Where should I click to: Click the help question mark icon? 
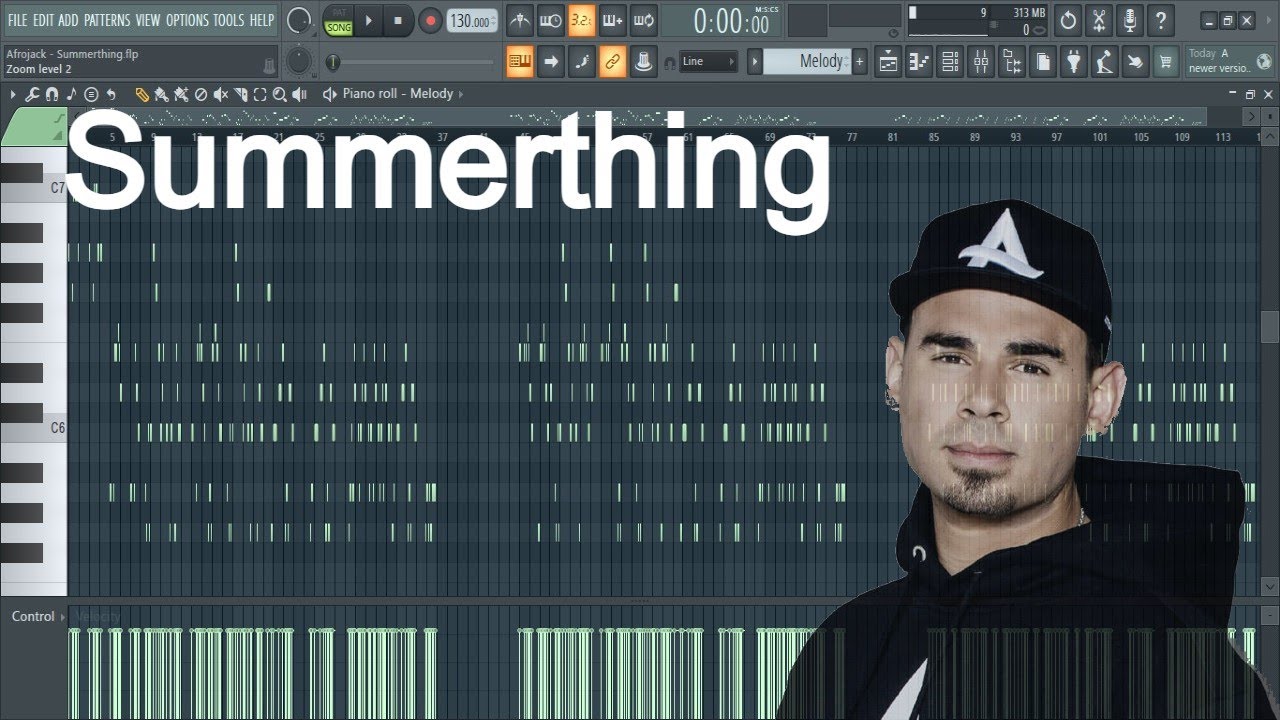click(1161, 20)
